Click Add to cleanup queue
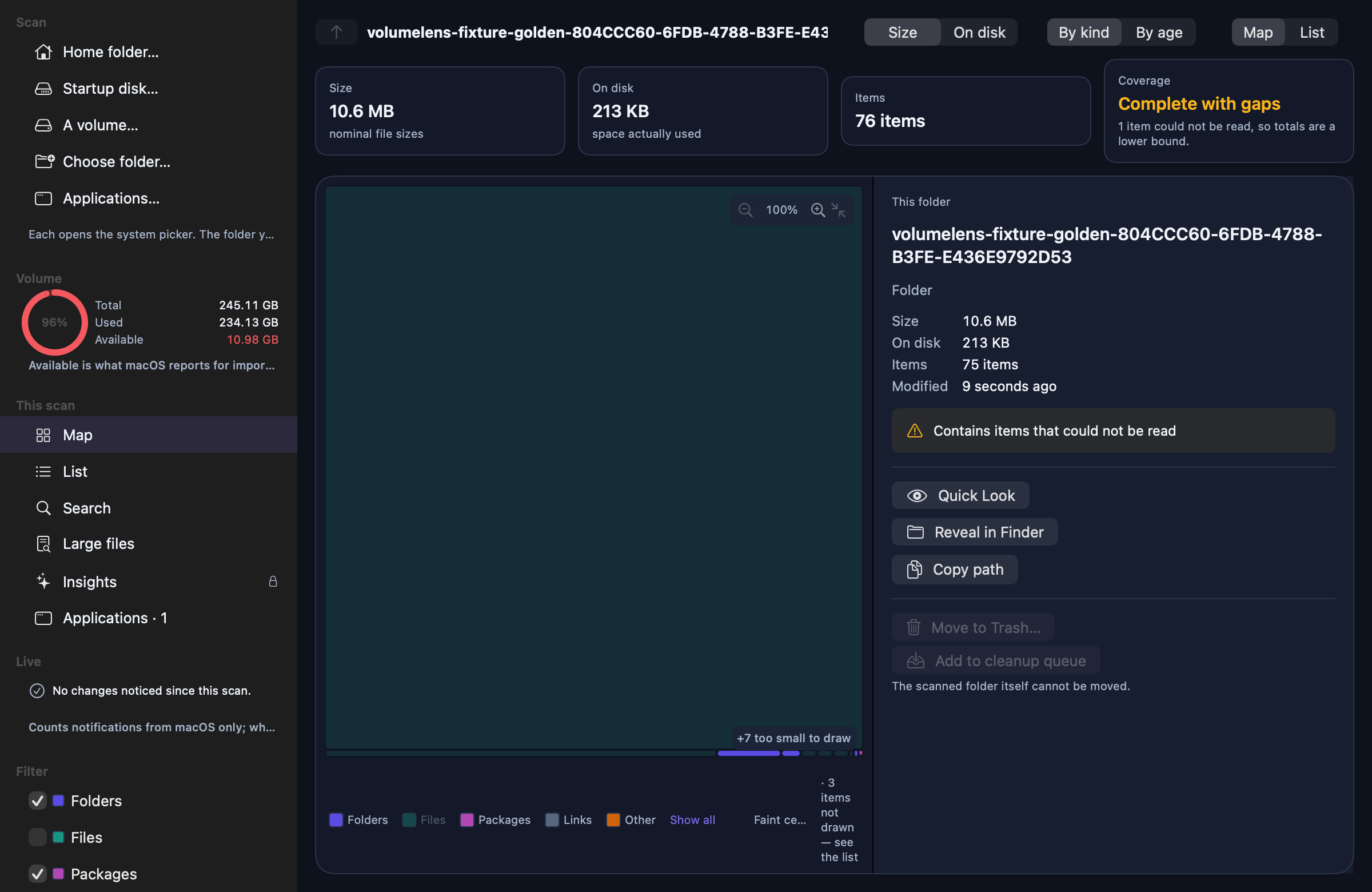The width and height of the screenshot is (1372, 892). [996, 661]
